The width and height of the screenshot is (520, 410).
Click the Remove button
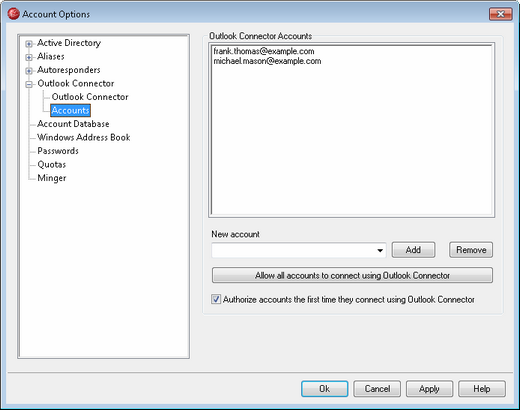click(x=471, y=250)
